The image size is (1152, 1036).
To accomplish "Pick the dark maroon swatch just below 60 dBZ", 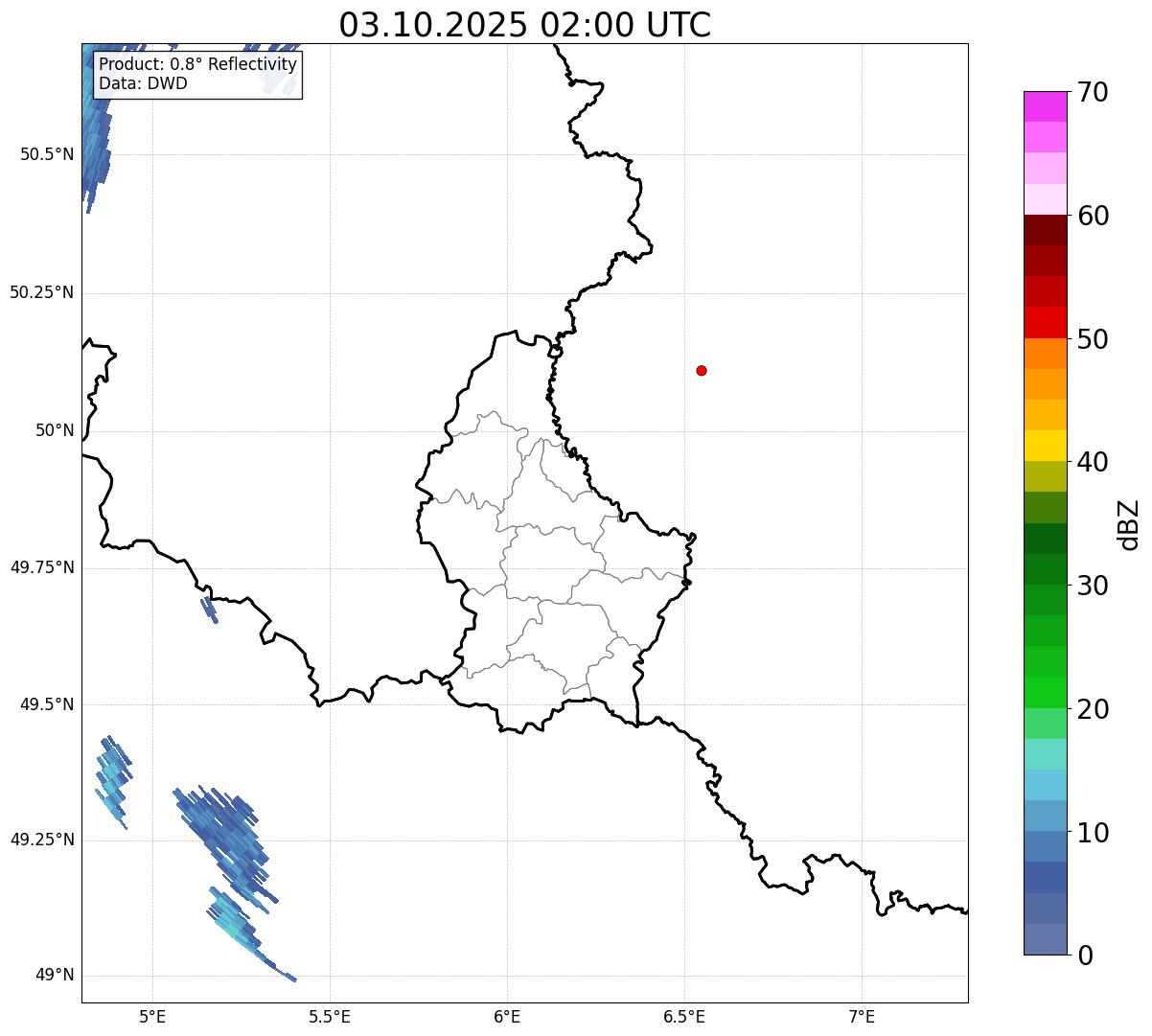I will (1045, 230).
